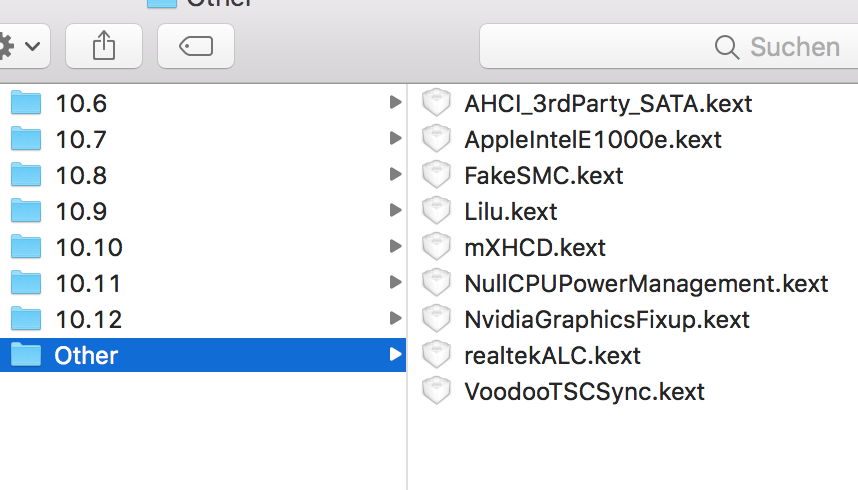Open the 10.11 folder

tap(88, 283)
